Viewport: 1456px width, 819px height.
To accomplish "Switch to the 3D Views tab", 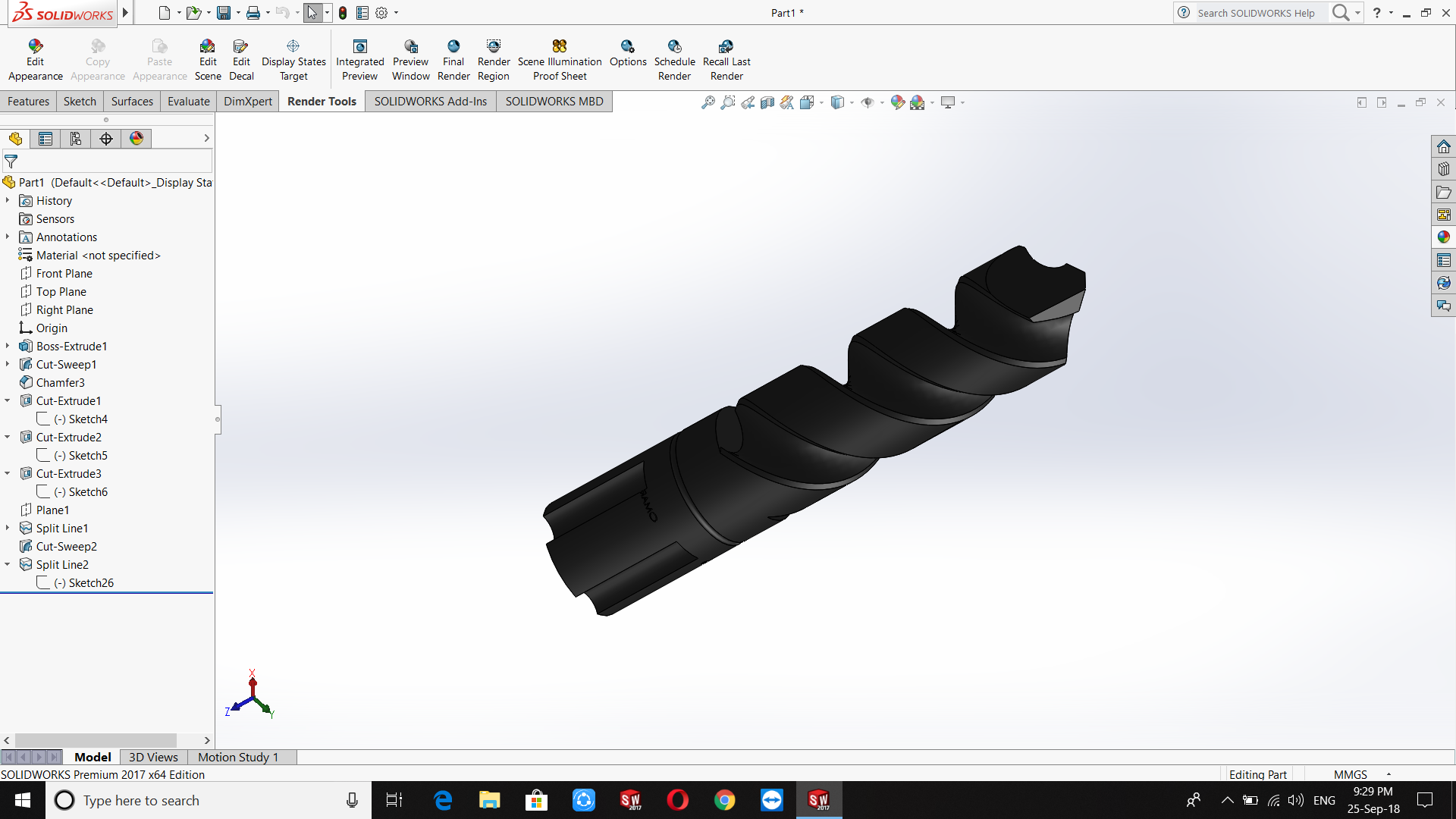I will coord(153,757).
